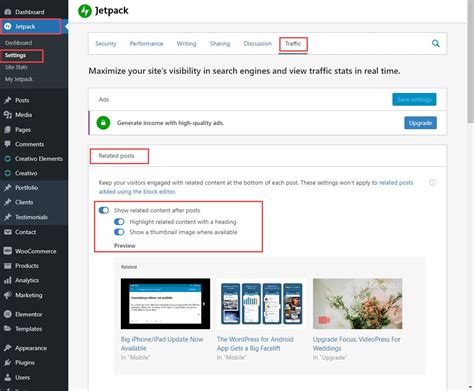This screenshot has height=391, width=474.
Task: Click the Save settings button
Action: click(414, 99)
